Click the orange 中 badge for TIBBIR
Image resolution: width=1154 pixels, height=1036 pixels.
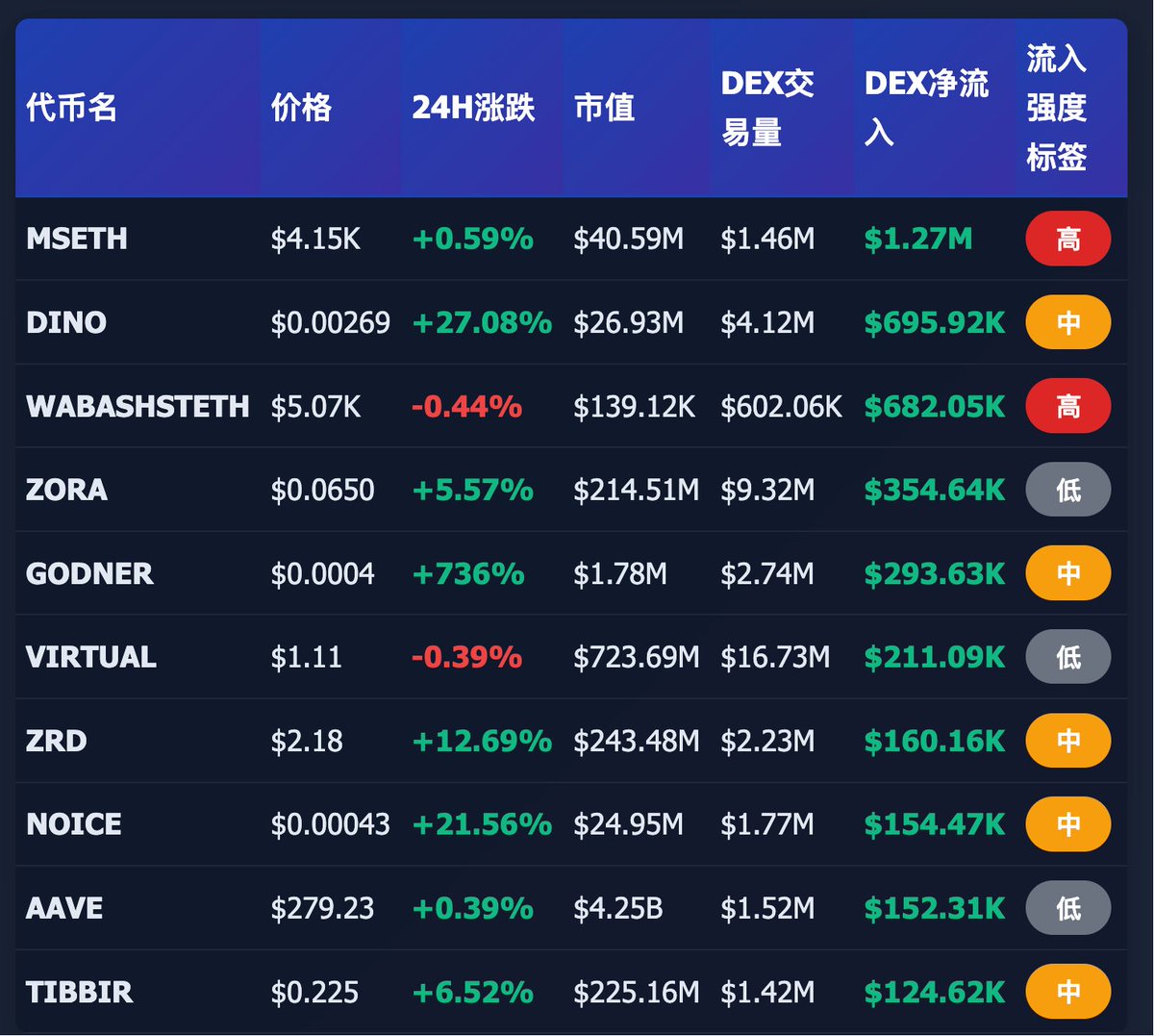pyautogui.click(x=1067, y=992)
